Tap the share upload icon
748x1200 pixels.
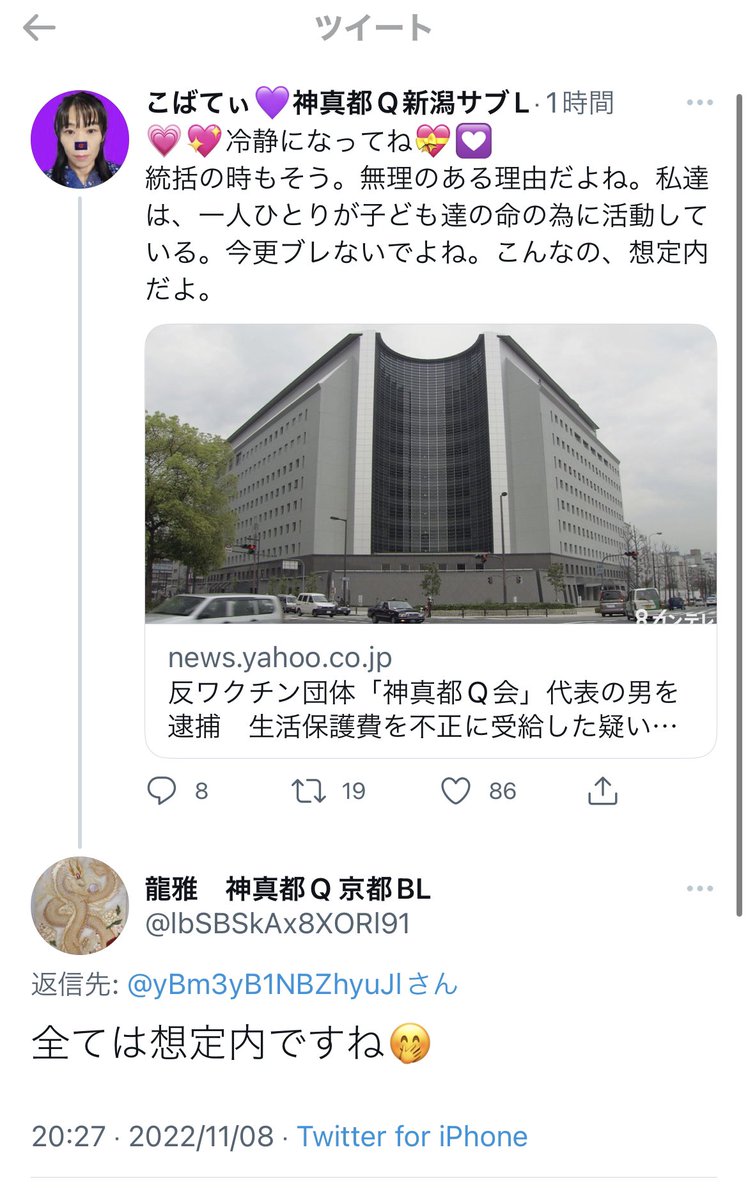pos(602,791)
